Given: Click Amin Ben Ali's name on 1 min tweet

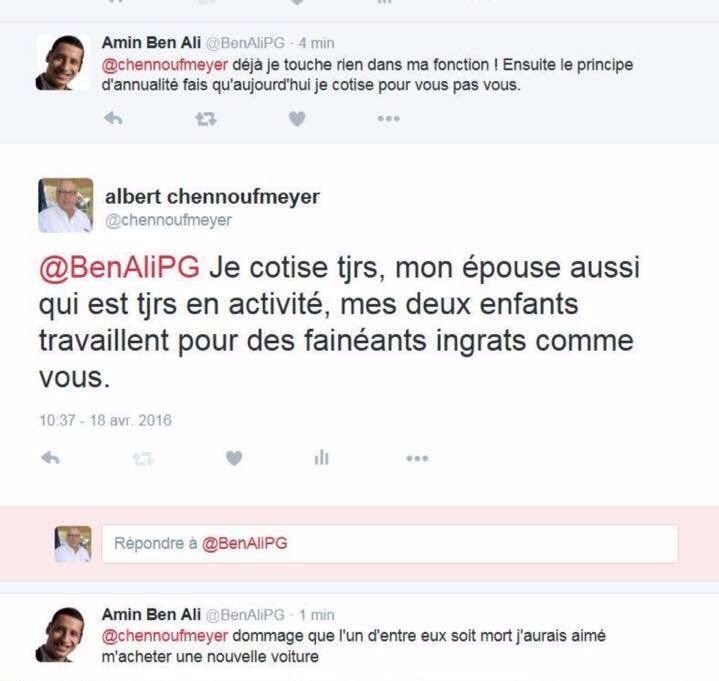Looking at the screenshot, I should click(x=150, y=614).
